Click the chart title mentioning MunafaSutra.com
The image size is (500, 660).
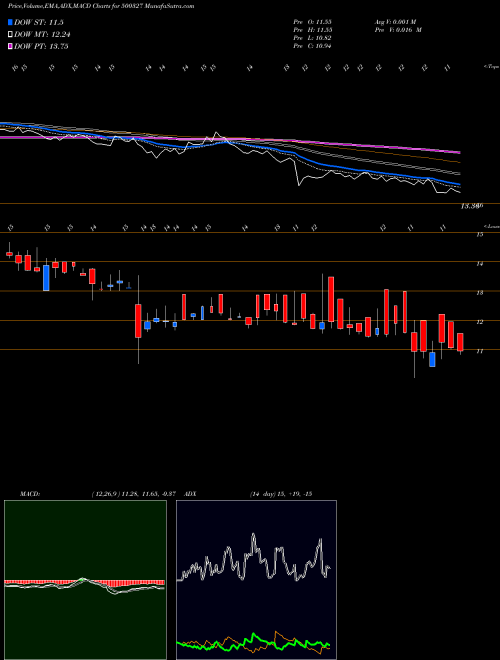click(101, 6)
